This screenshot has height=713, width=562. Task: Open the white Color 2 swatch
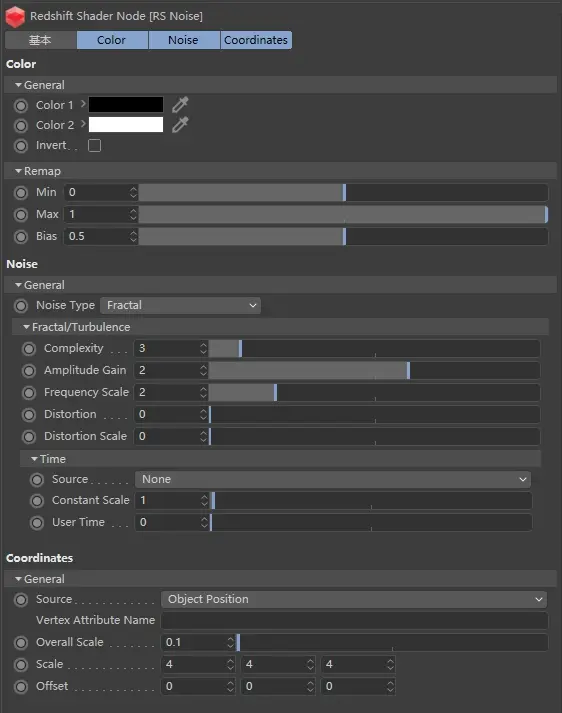[126, 125]
